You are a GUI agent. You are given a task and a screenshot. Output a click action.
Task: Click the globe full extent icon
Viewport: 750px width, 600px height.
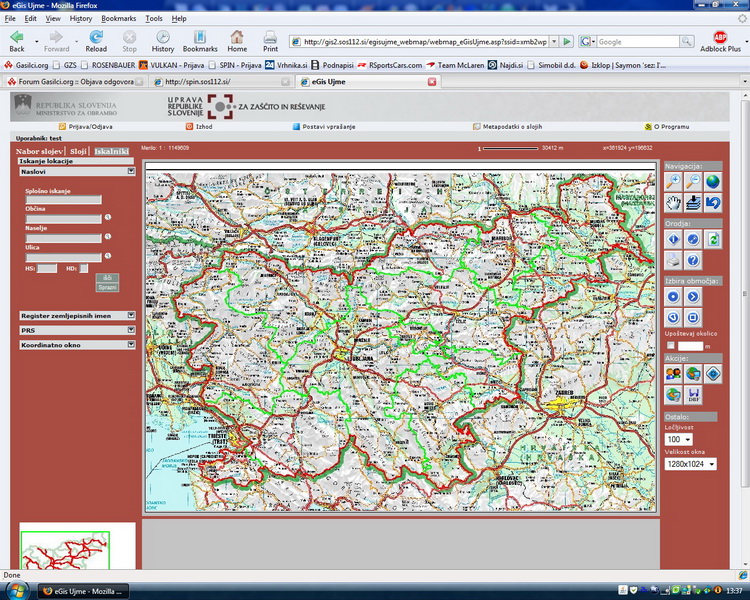[x=711, y=181]
